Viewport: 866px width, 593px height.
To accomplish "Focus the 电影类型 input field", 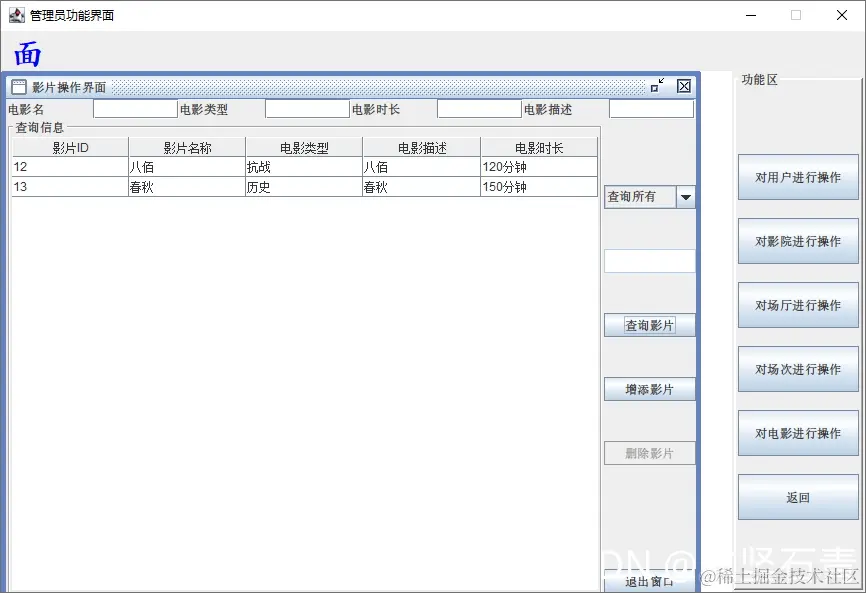I will click(307, 109).
